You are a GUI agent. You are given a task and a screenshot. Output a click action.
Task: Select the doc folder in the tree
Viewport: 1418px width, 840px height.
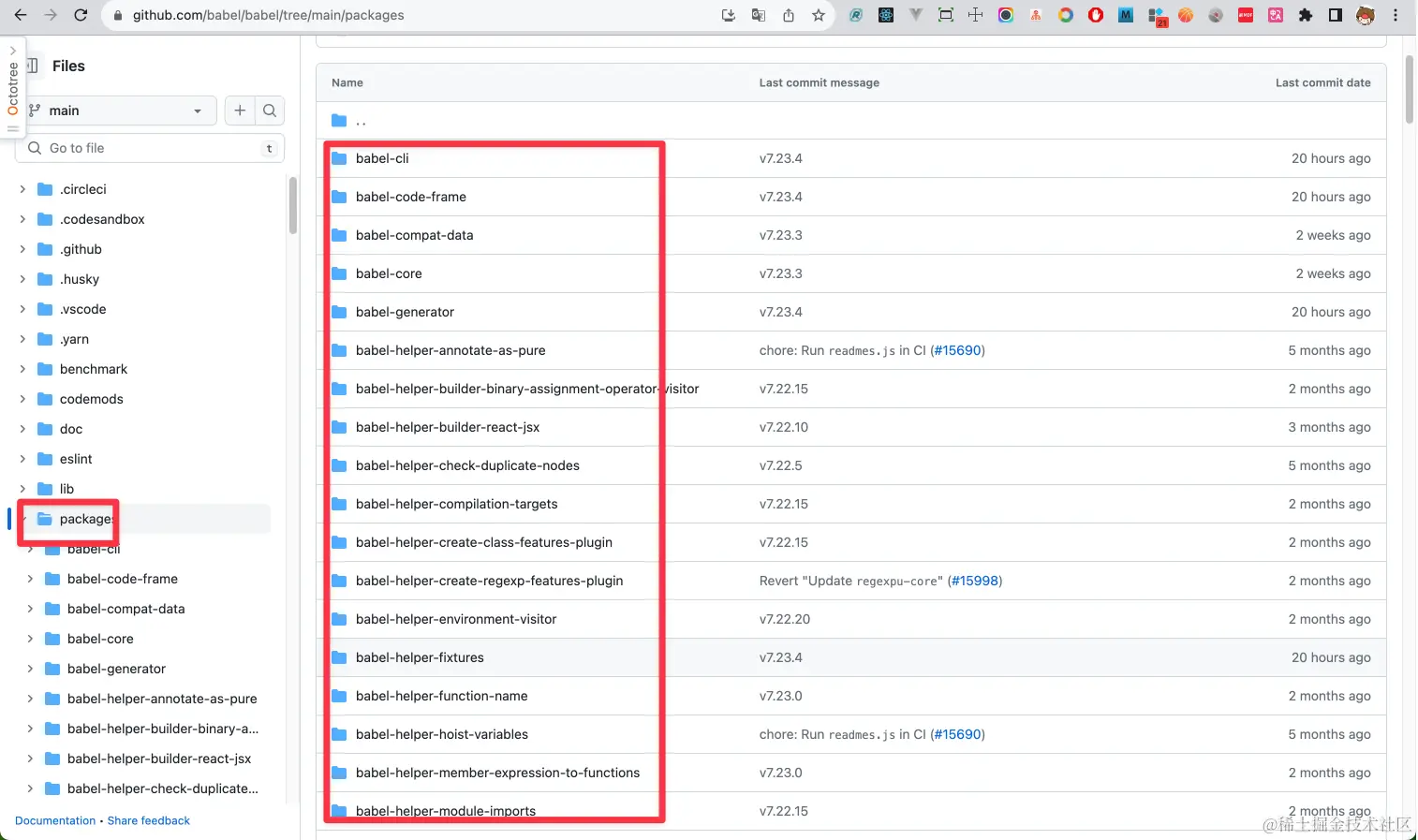[x=71, y=429]
